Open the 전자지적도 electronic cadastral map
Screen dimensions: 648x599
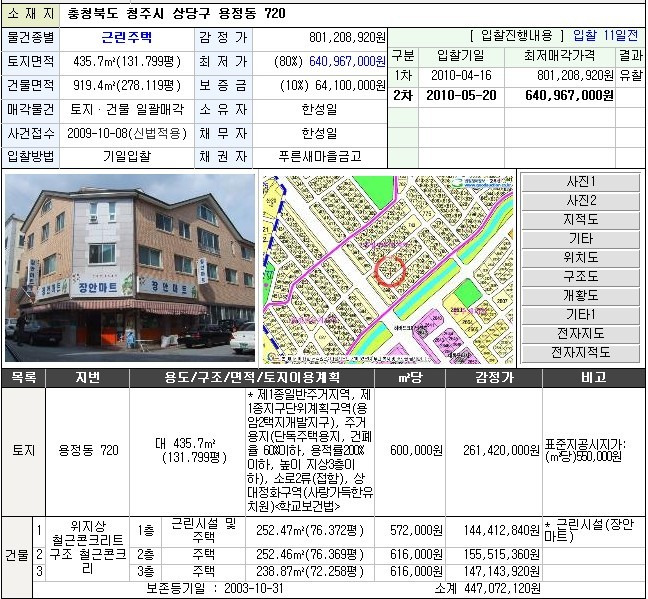pyautogui.click(x=580, y=353)
